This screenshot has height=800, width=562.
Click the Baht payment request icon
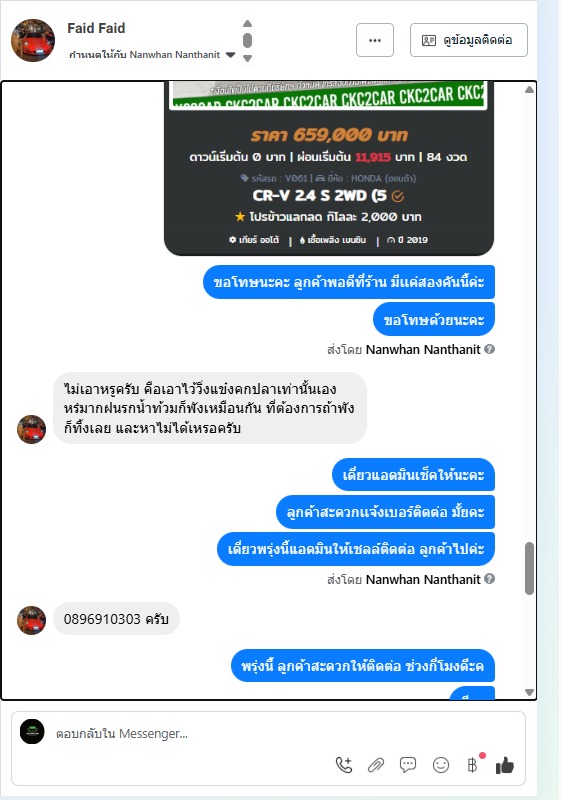click(473, 765)
